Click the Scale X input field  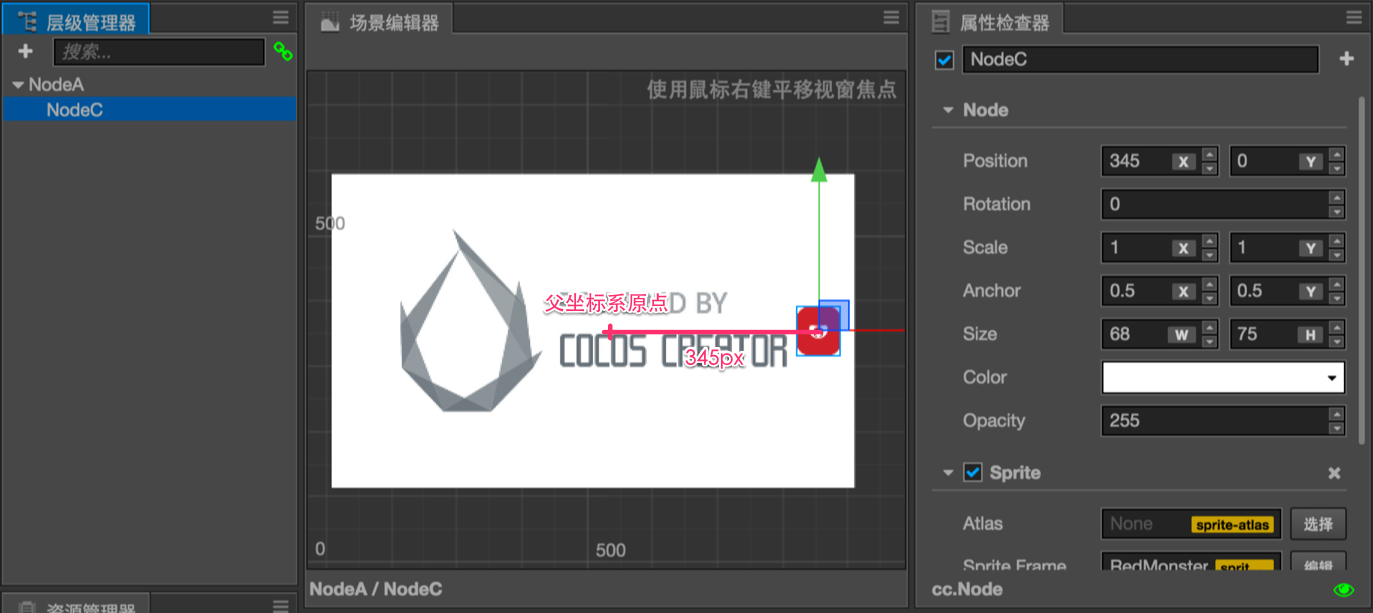click(x=1151, y=247)
